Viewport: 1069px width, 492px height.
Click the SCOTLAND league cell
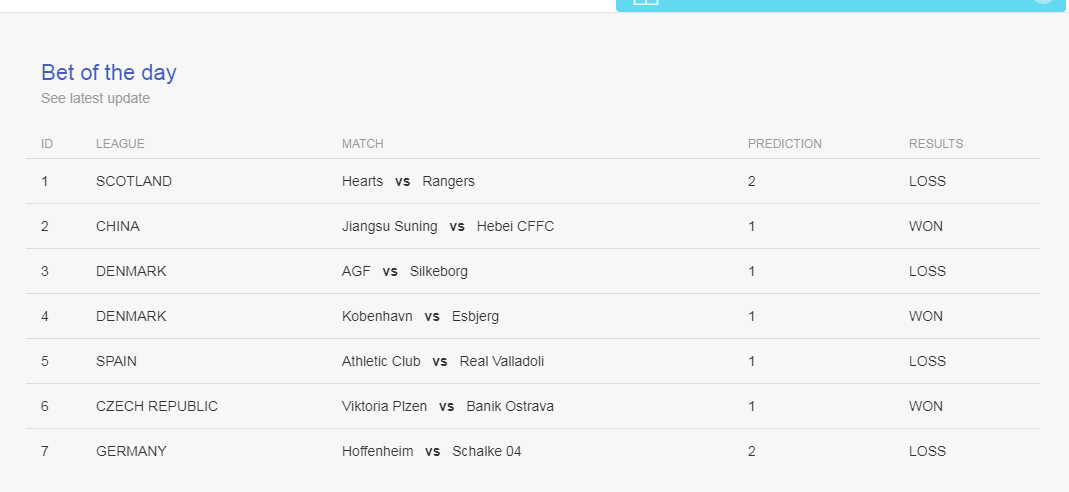[134, 181]
